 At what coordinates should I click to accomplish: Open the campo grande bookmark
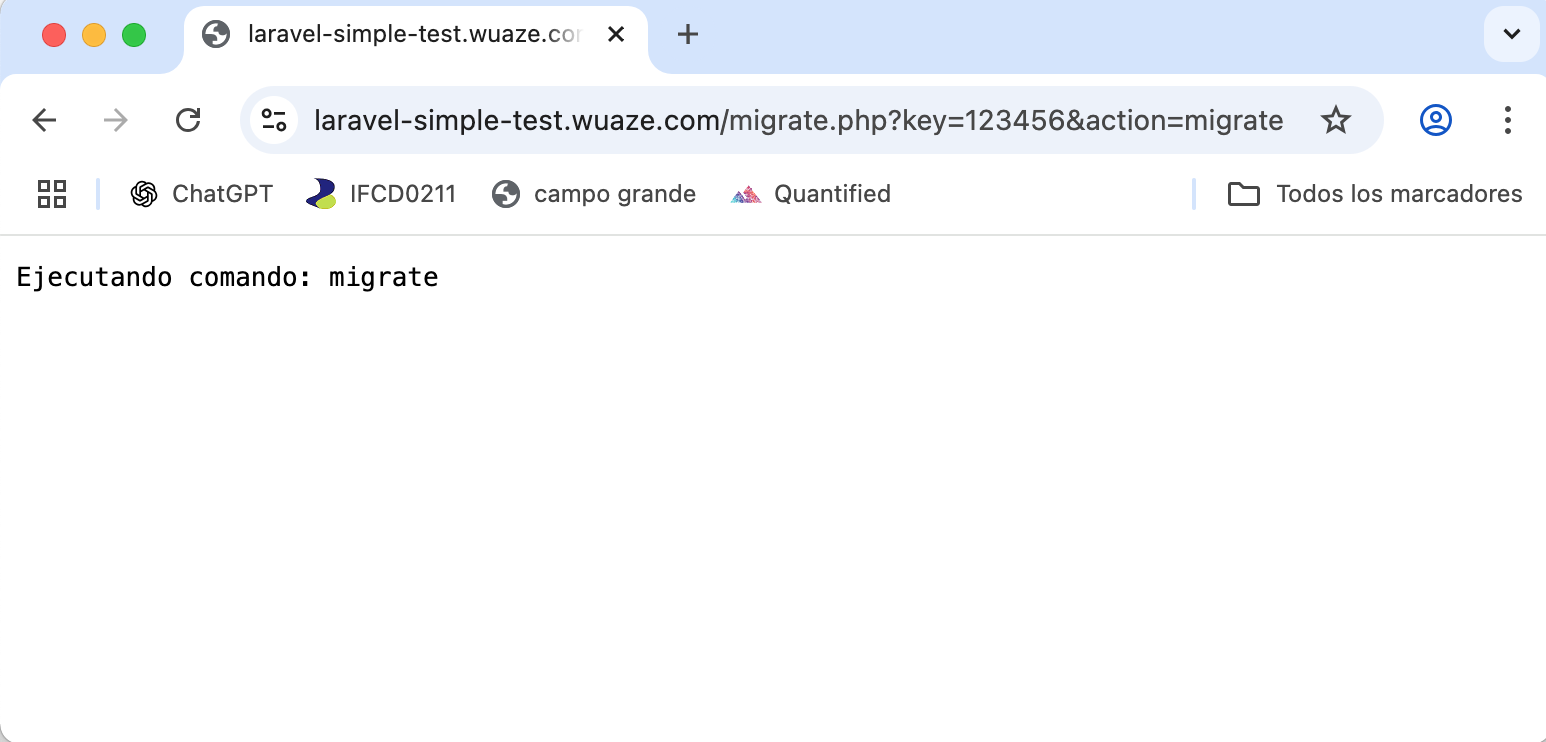coord(594,194)
